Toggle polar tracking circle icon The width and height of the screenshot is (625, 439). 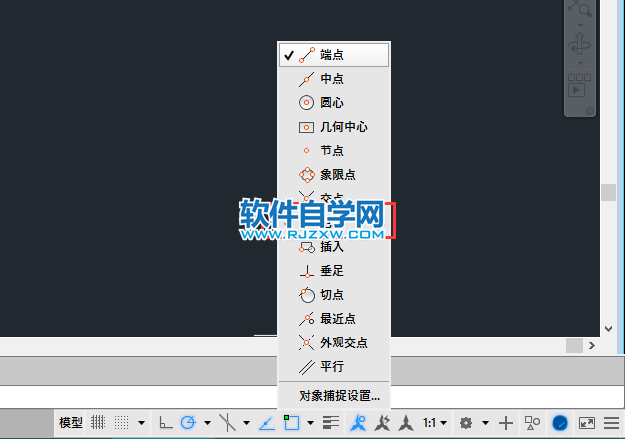coord(188,423)
